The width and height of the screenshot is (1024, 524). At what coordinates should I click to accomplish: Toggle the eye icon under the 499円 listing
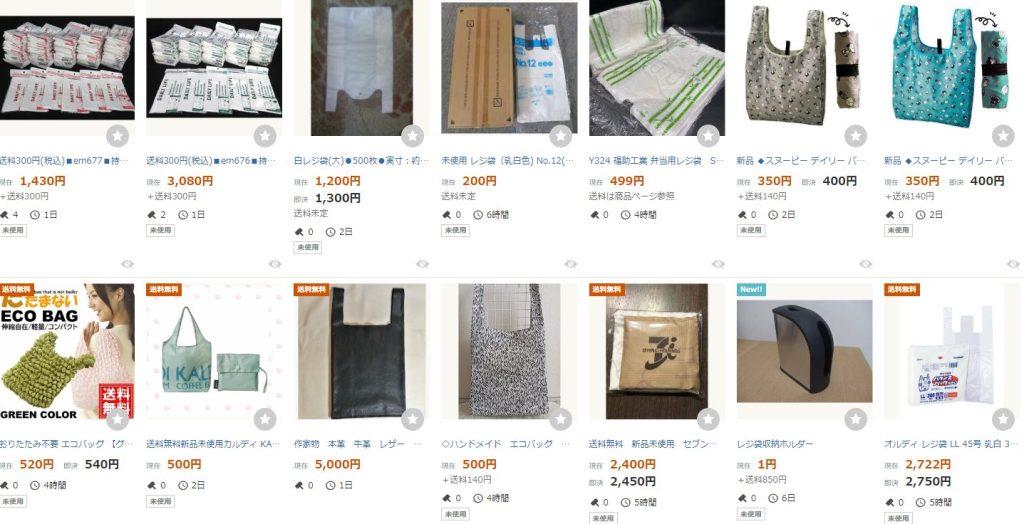pyautogui.click(x=718, y=264)
